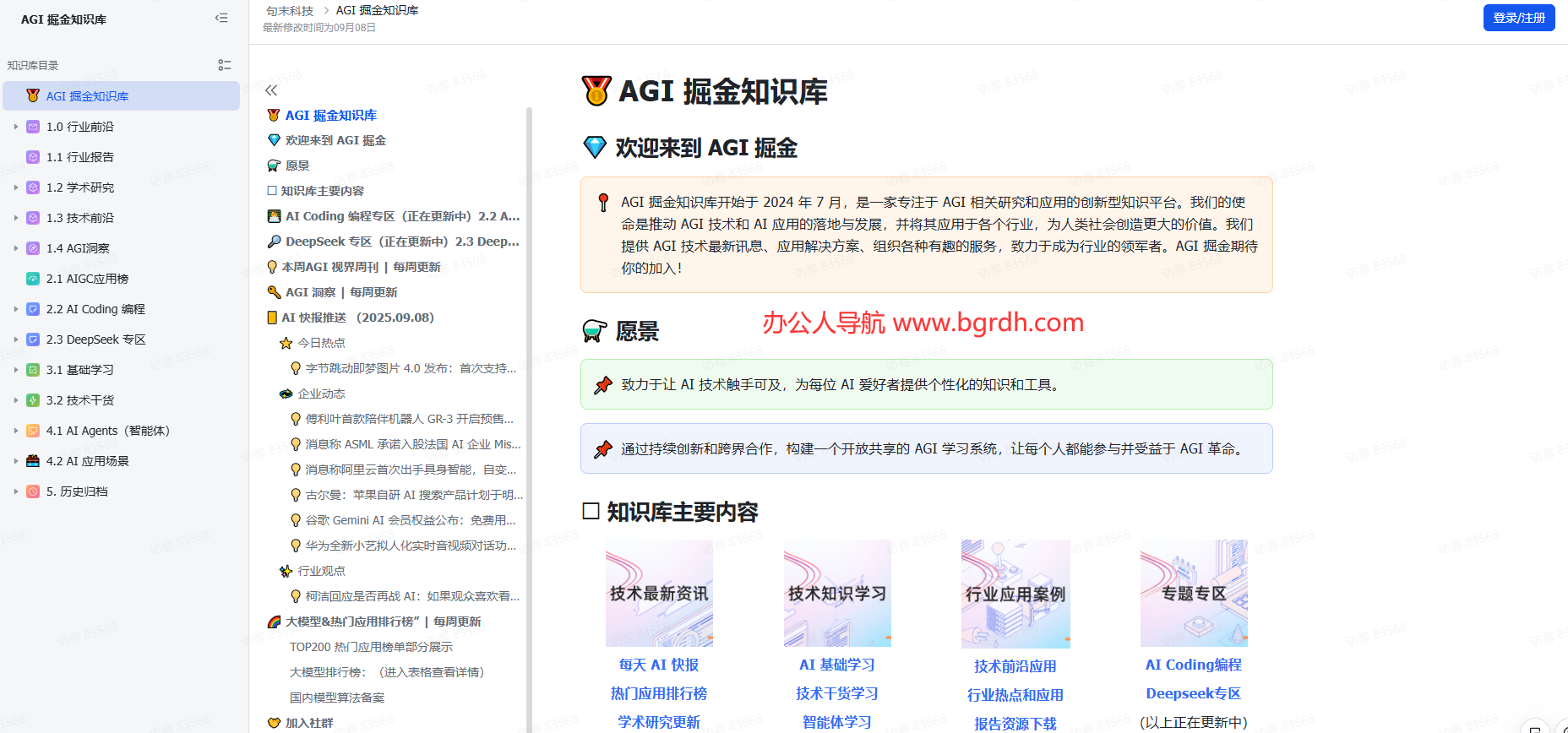
Task: Click the medal icon in AGI 掘金知识库 sidebar row
Action: tap(33, 96)
